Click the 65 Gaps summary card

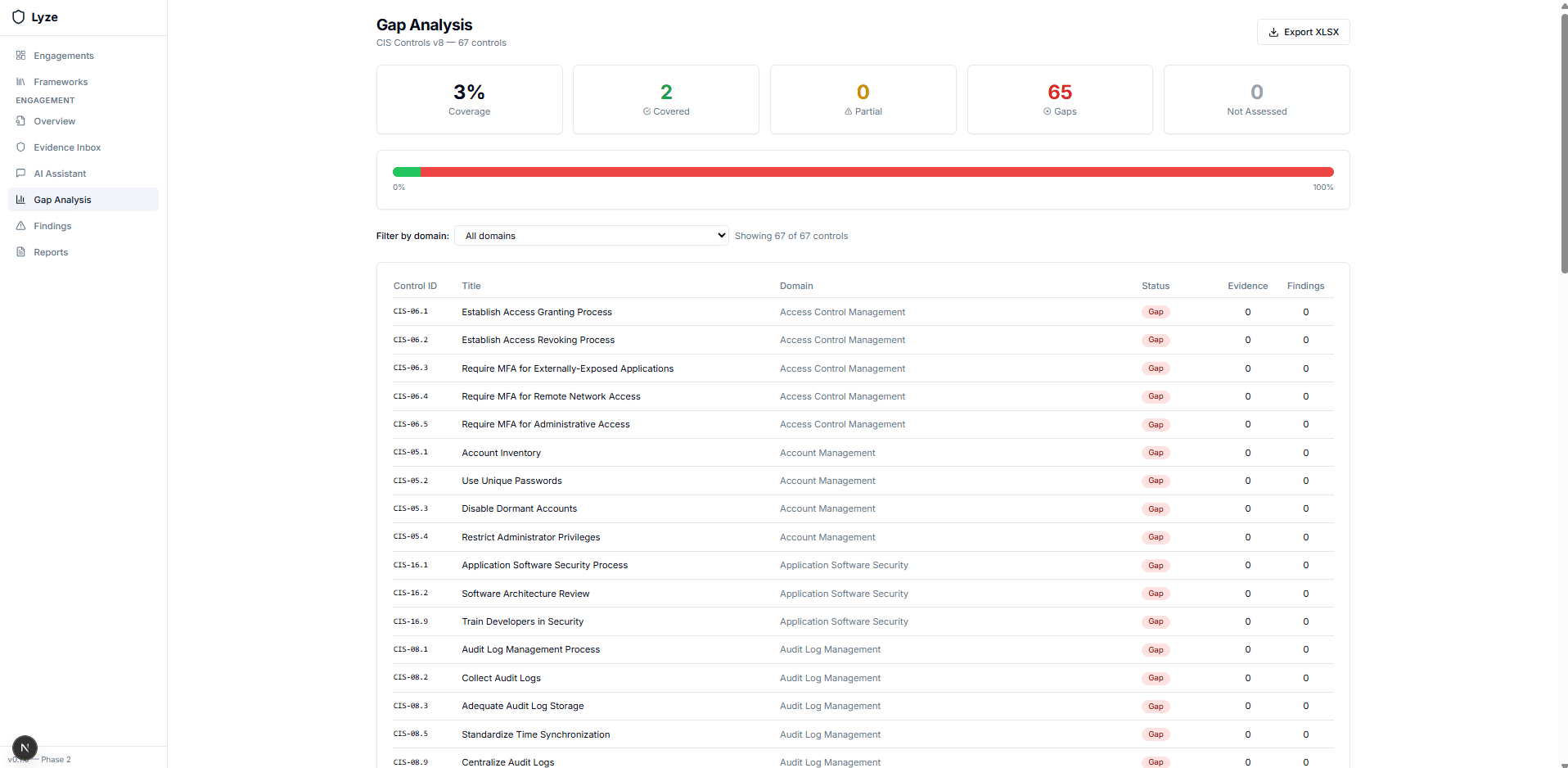(1059, 99)
